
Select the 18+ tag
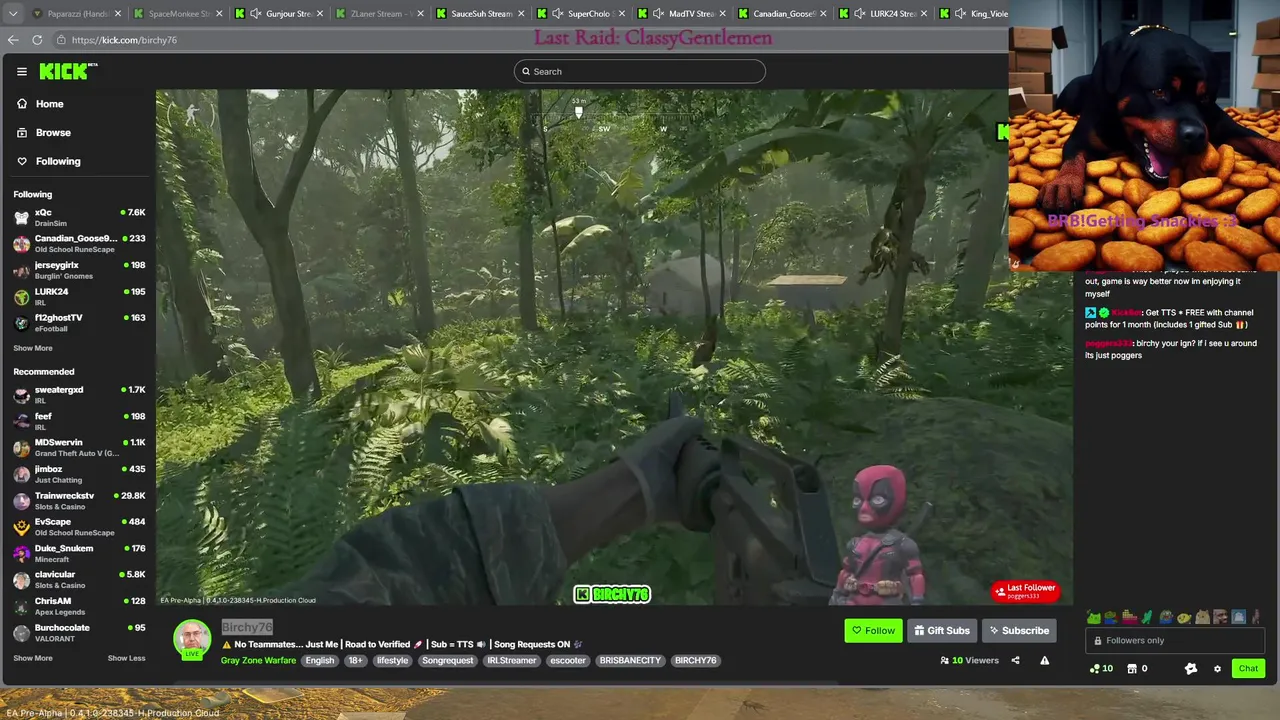point(355,660)
